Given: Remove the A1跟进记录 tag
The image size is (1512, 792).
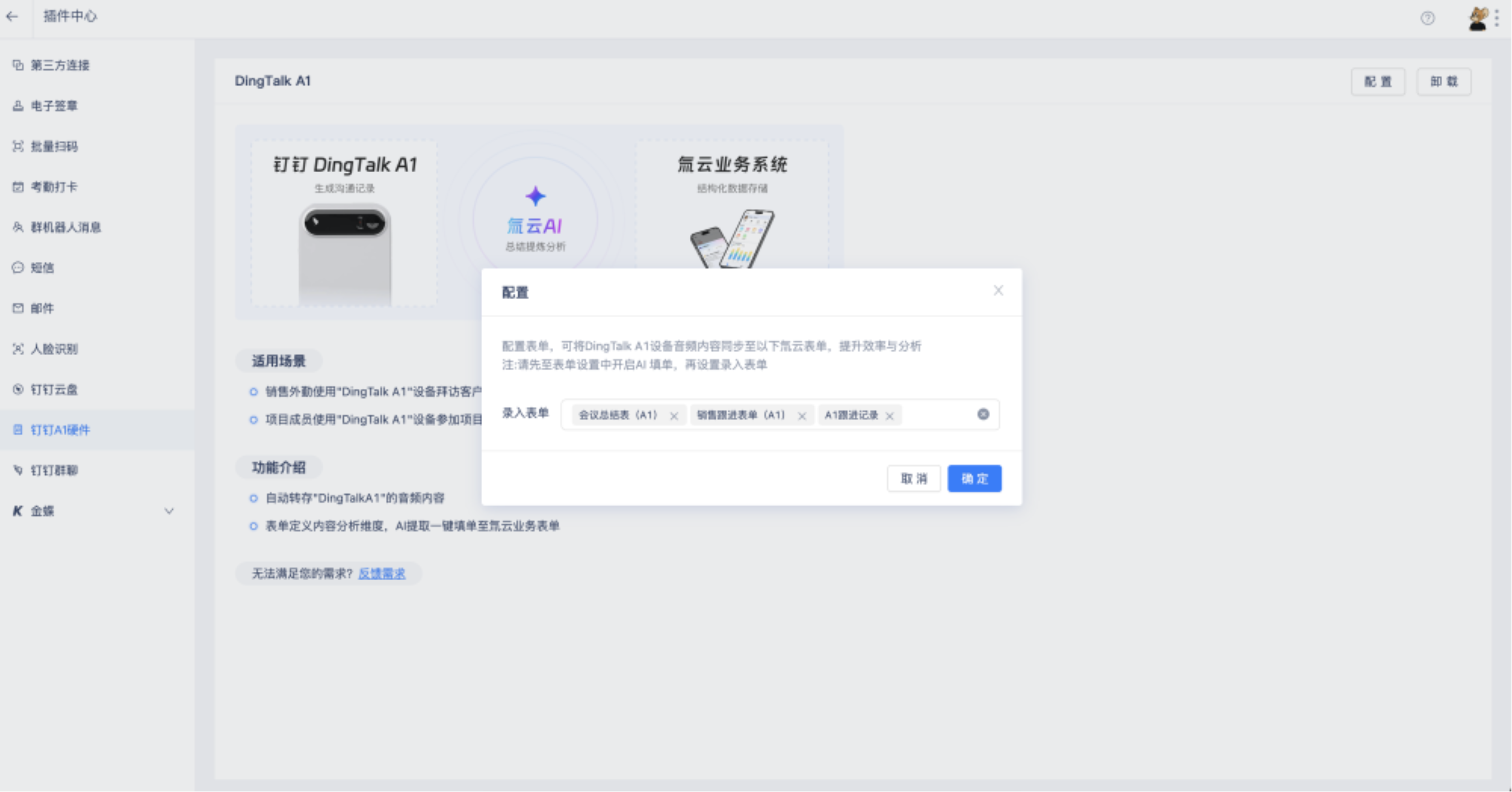Looking at the screenshot, I should (x=889, y=416).
